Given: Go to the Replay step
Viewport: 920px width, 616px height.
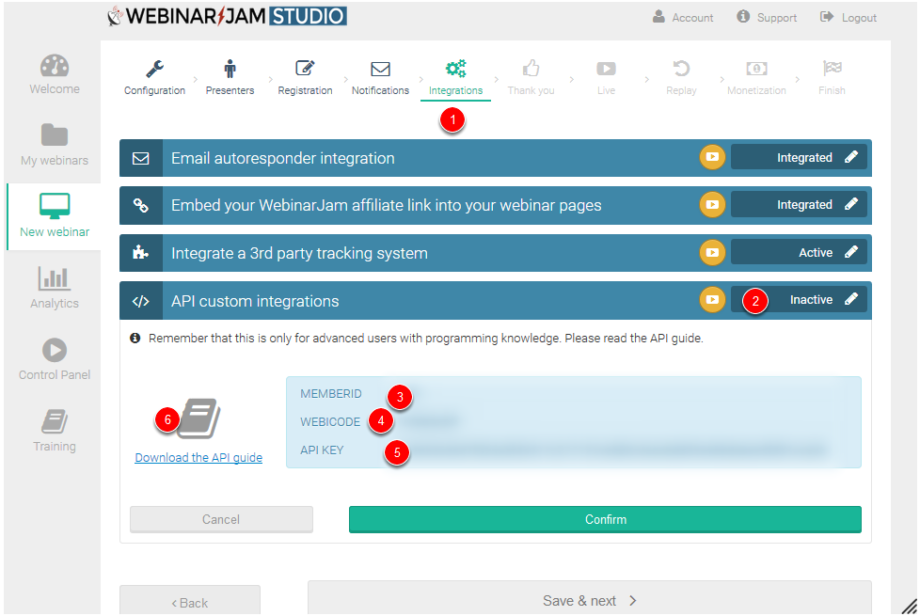Looking at the screenshot, I should pos(681,78).
